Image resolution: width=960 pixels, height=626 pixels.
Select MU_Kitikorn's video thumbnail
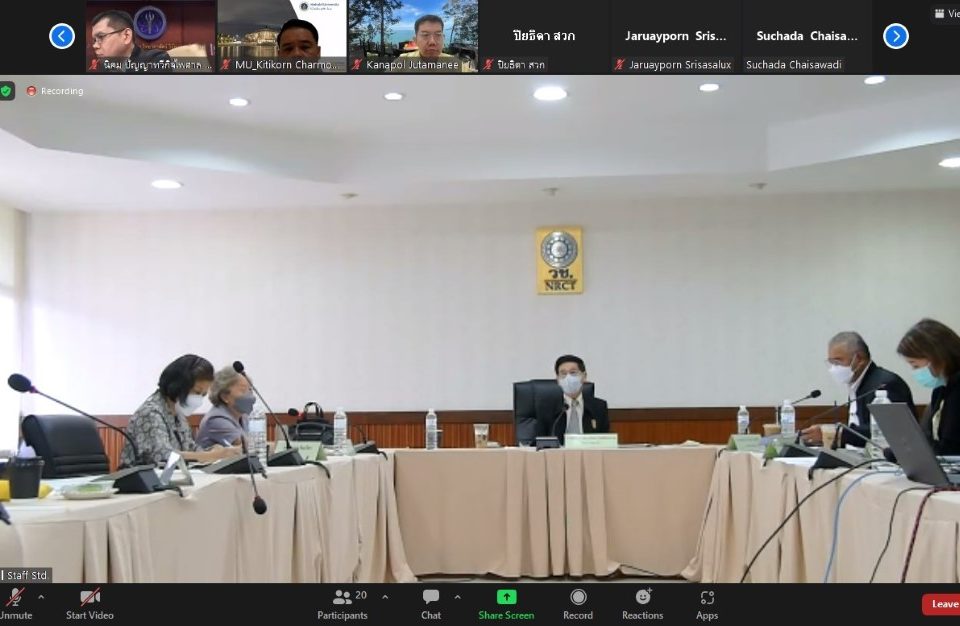[282, 36]
